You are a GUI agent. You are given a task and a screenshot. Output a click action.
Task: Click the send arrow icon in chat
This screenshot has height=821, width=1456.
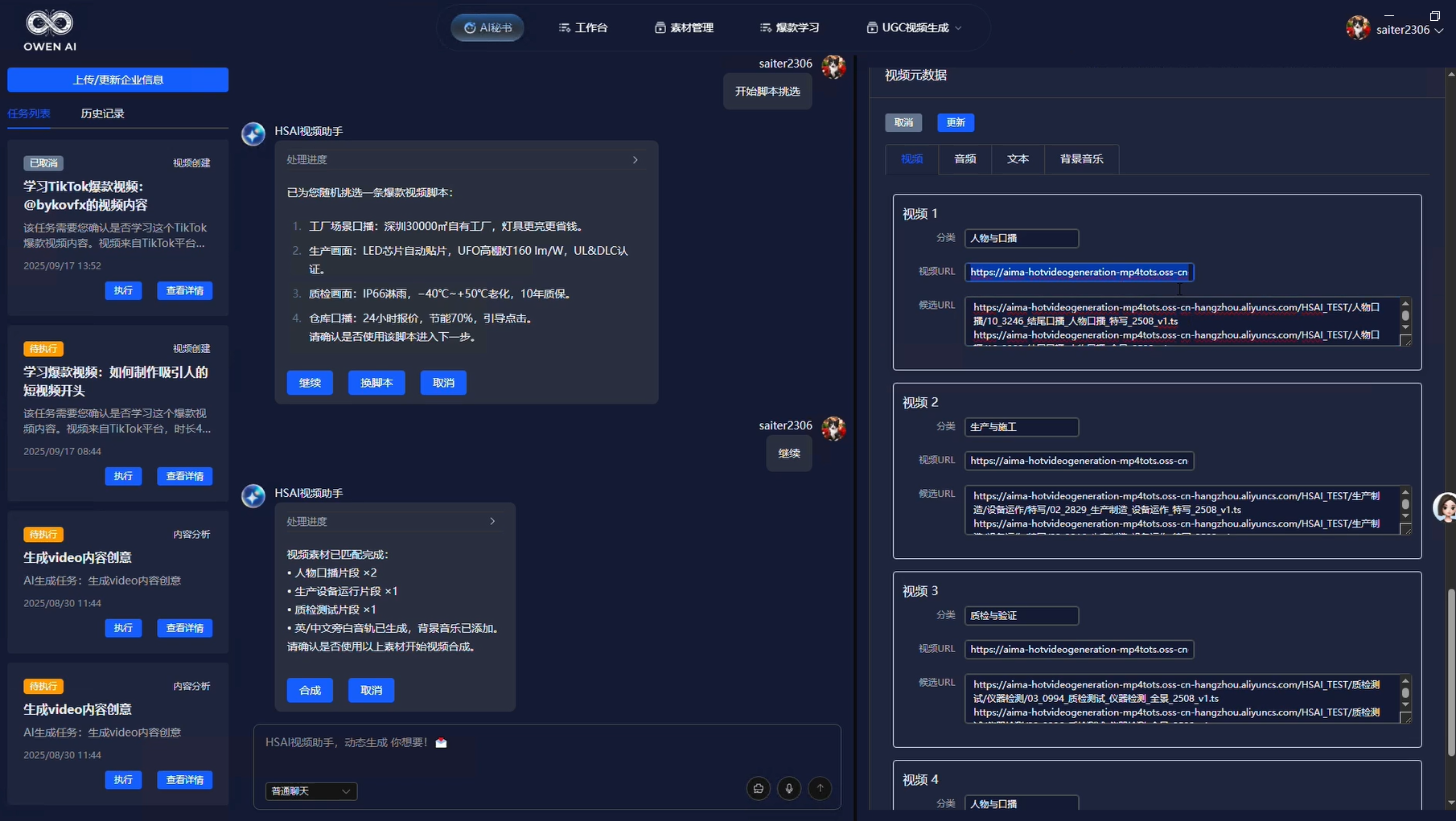coord(820,789)
